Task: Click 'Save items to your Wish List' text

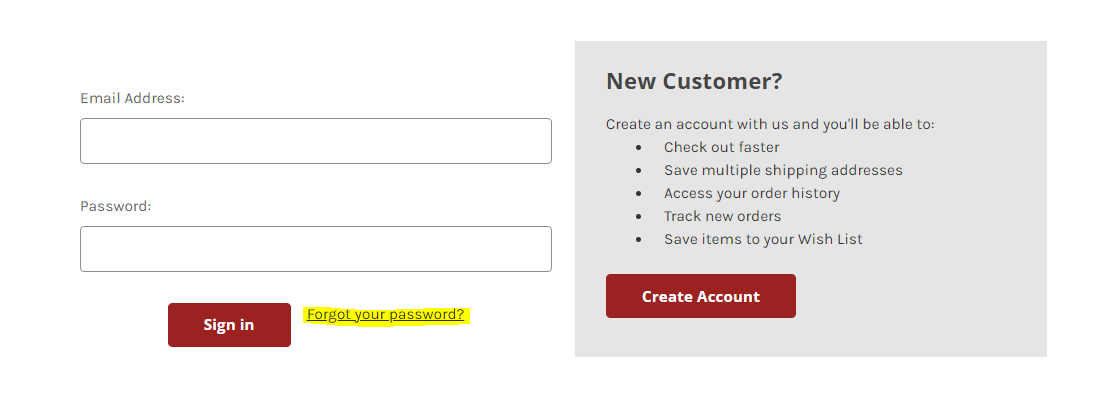Action: click(763, 239)
